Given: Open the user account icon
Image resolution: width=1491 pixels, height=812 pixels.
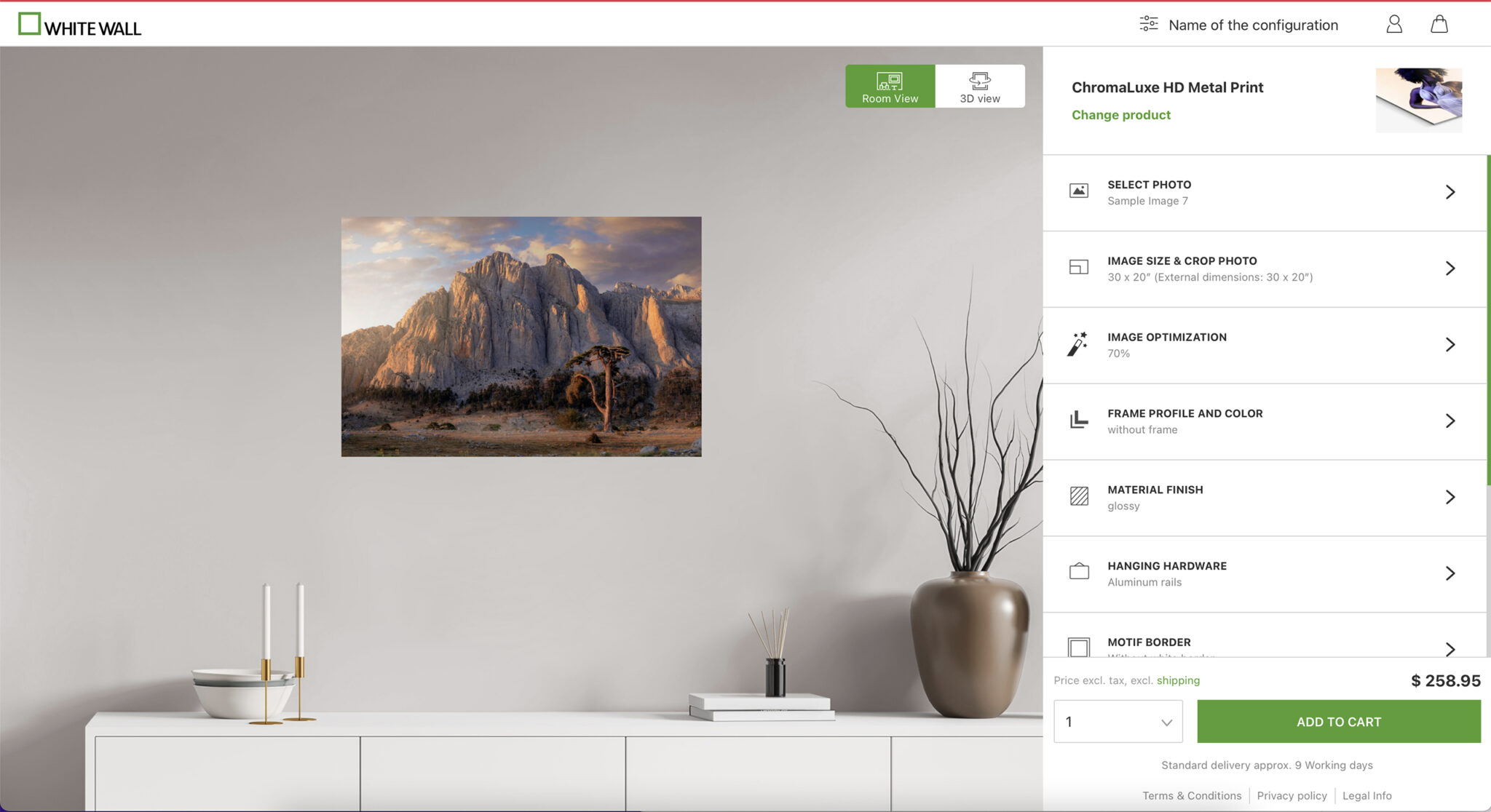Looking at the screenshot, I should coord(1393,25).
